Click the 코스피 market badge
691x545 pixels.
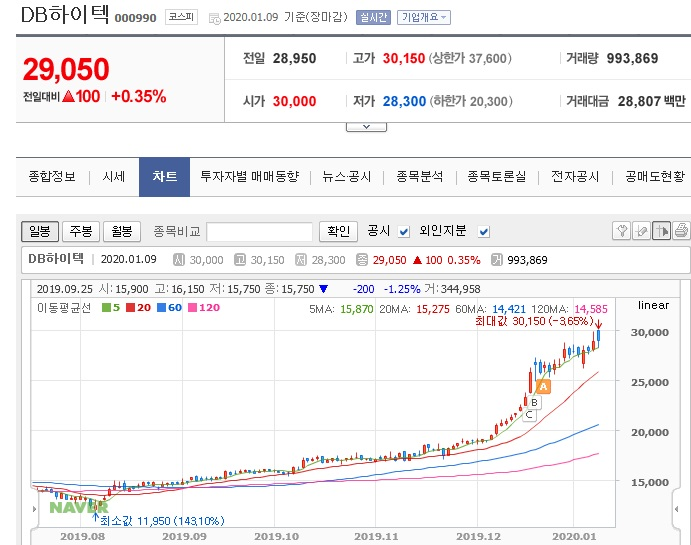click(181, 17)
